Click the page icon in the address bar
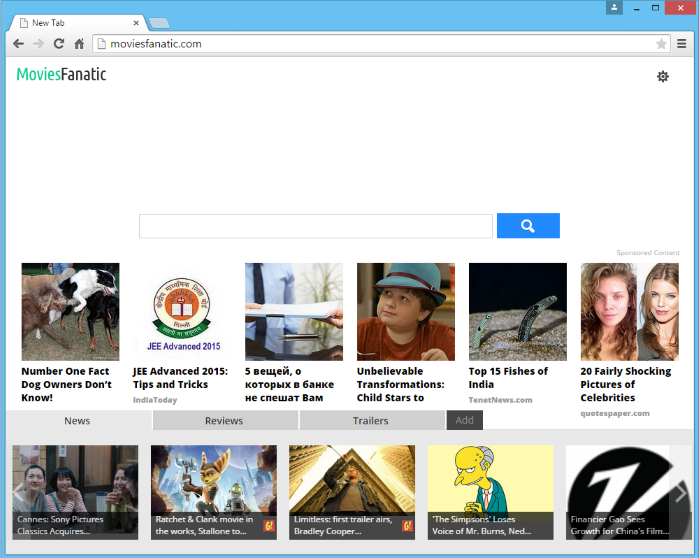This screenshot has width=699, height=558. click(102, 44)
